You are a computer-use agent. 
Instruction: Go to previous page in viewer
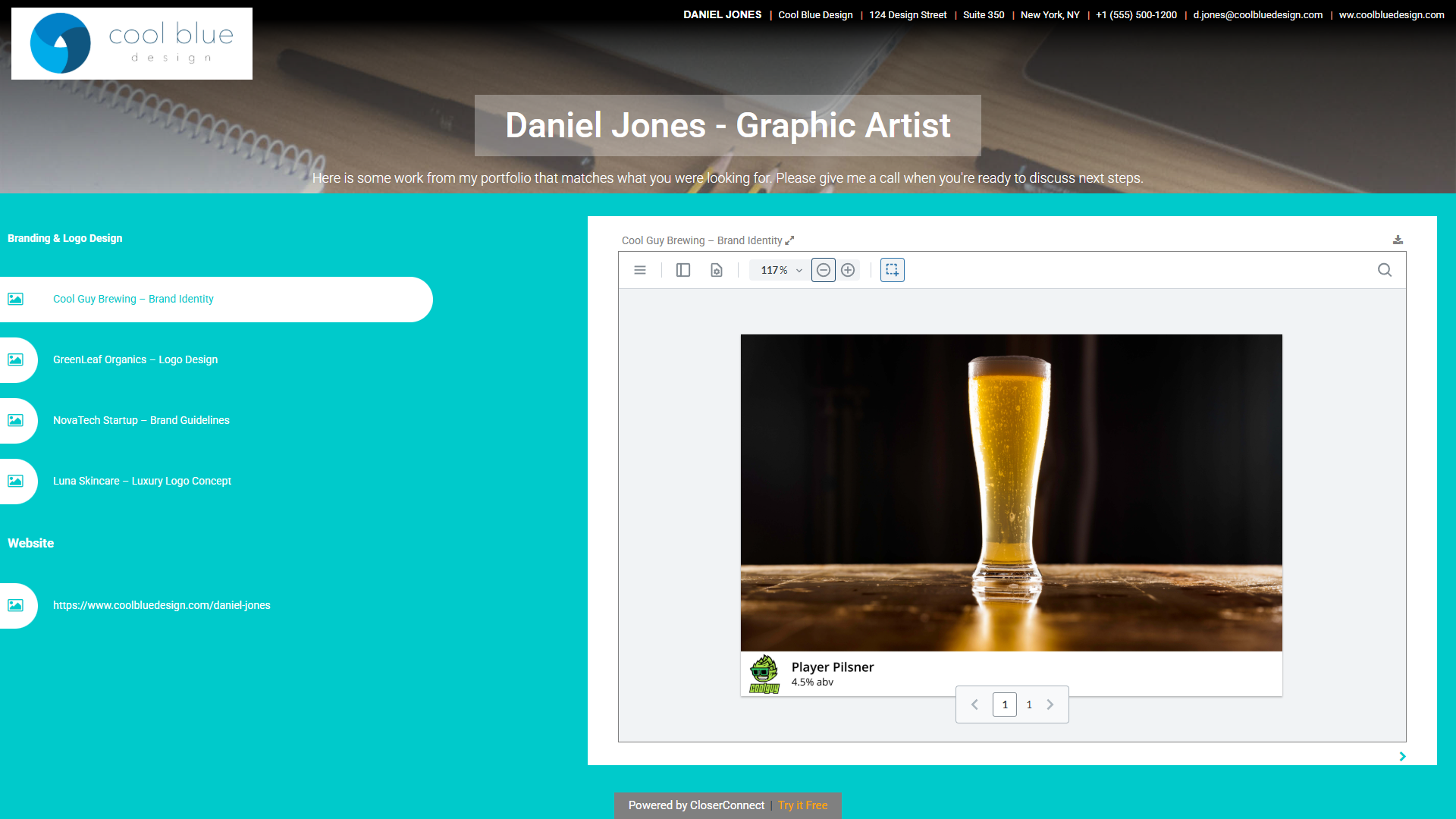(x=975, y=704)
